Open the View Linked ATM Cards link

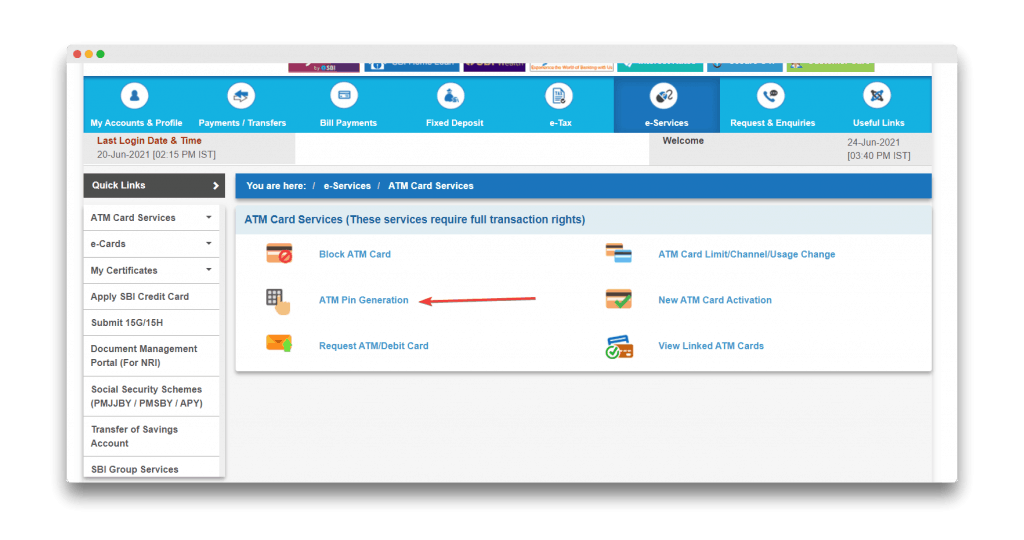coord(711,345)
